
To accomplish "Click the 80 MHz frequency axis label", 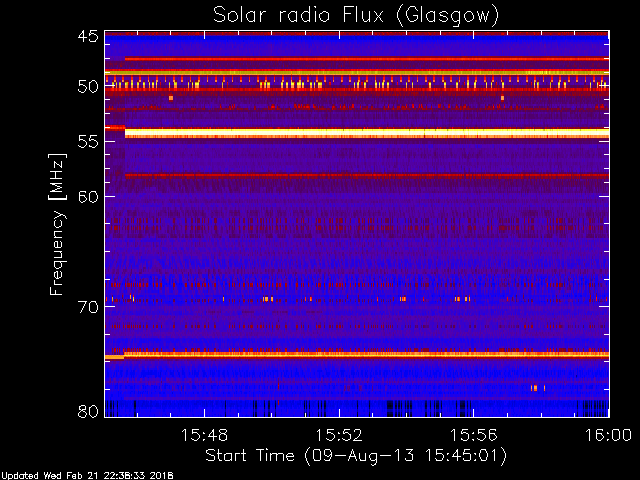I will click(88, 411).
